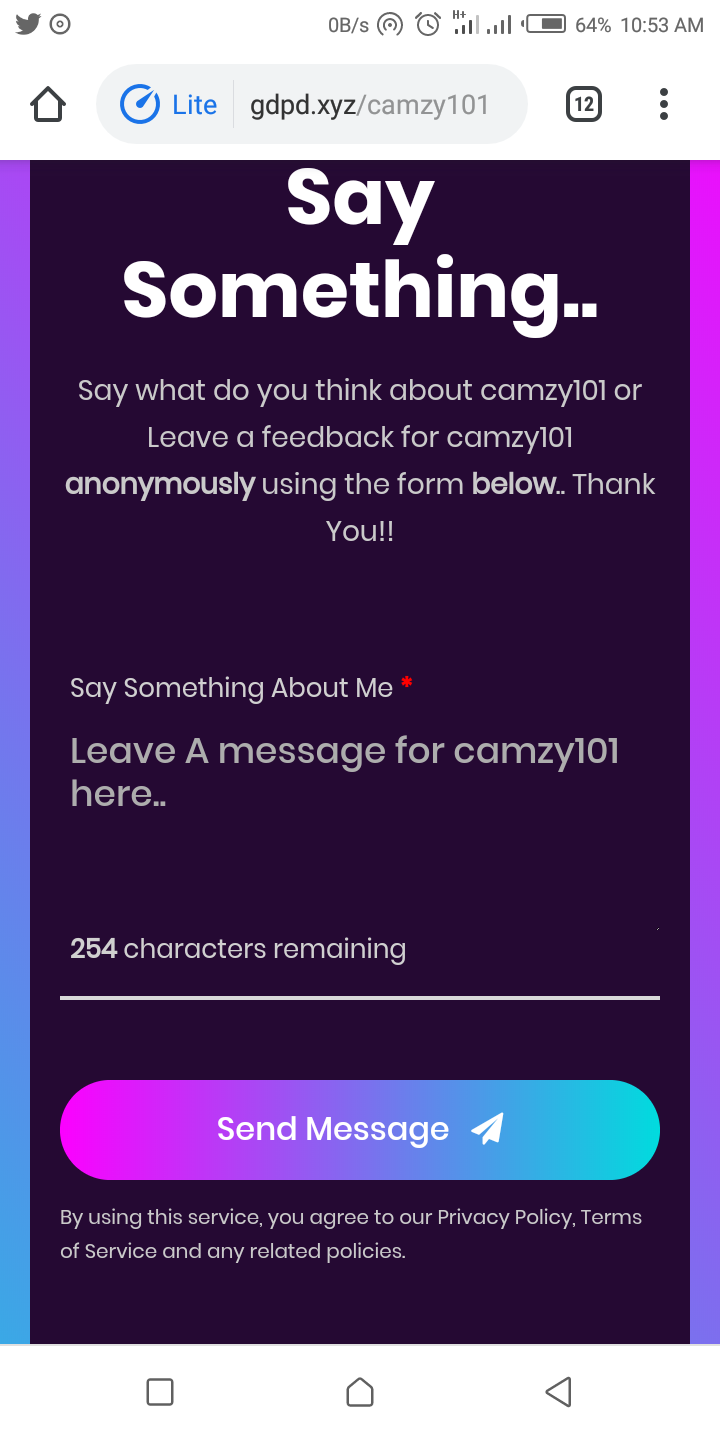Tap the browser home icon

pyautogui.click(x=48, y=104)
